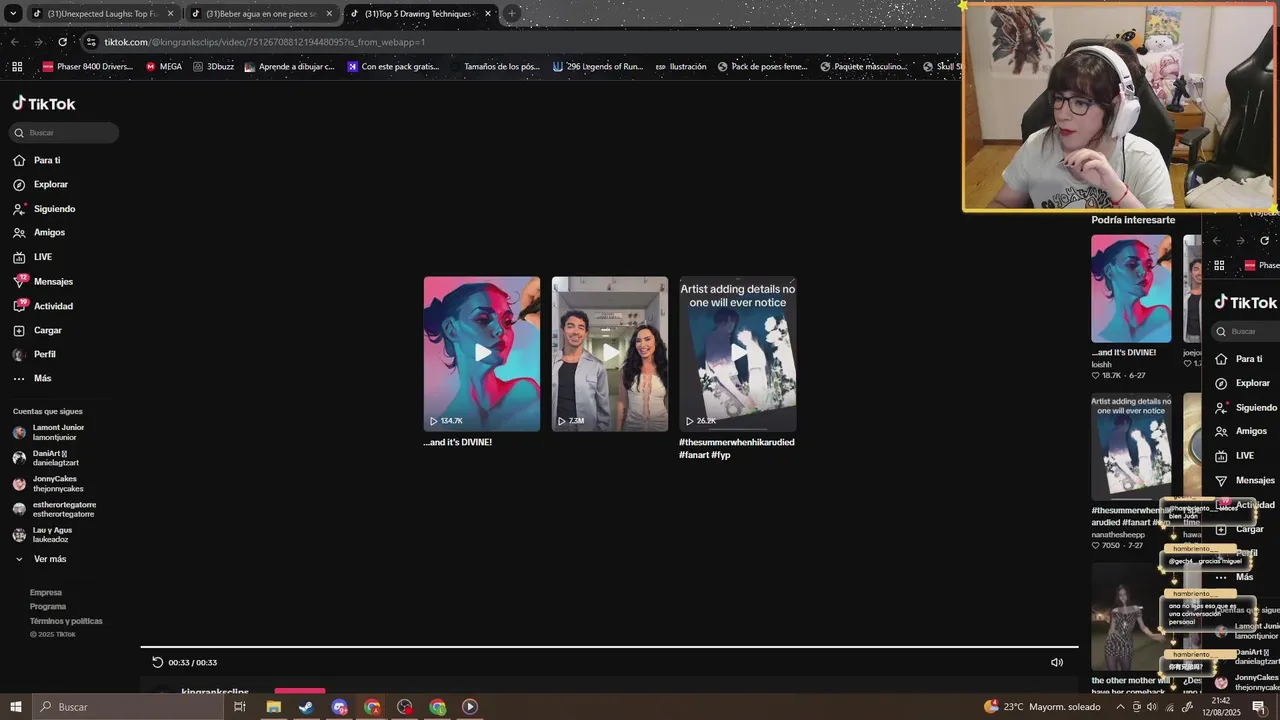Image resolution: width=1280 pixels, height=720 pixels.
Task: Open DaniArt followed account
Action: click(x=46, y=458)
